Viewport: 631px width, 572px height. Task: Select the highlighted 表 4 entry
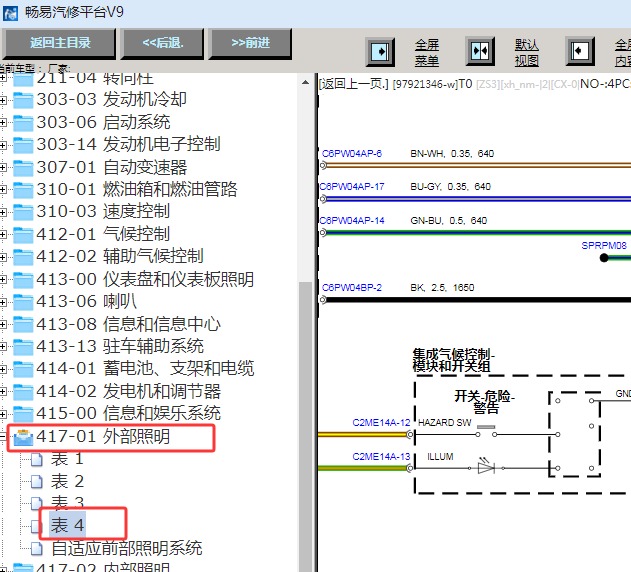(67, 525)
